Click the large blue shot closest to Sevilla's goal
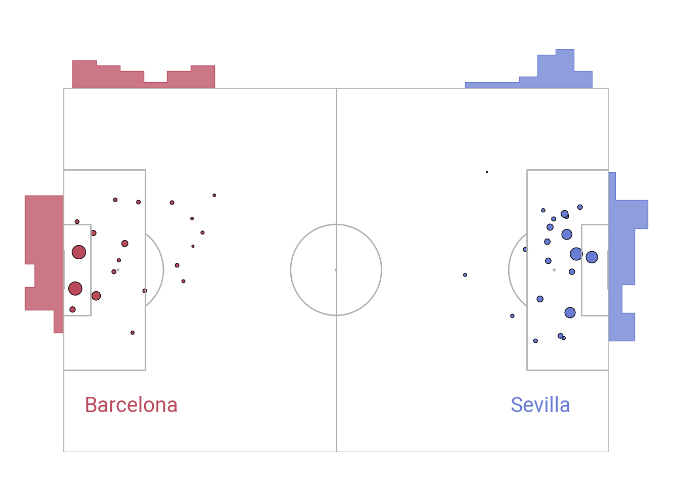This screenshot has width=675, height=481. click(592, 257)
